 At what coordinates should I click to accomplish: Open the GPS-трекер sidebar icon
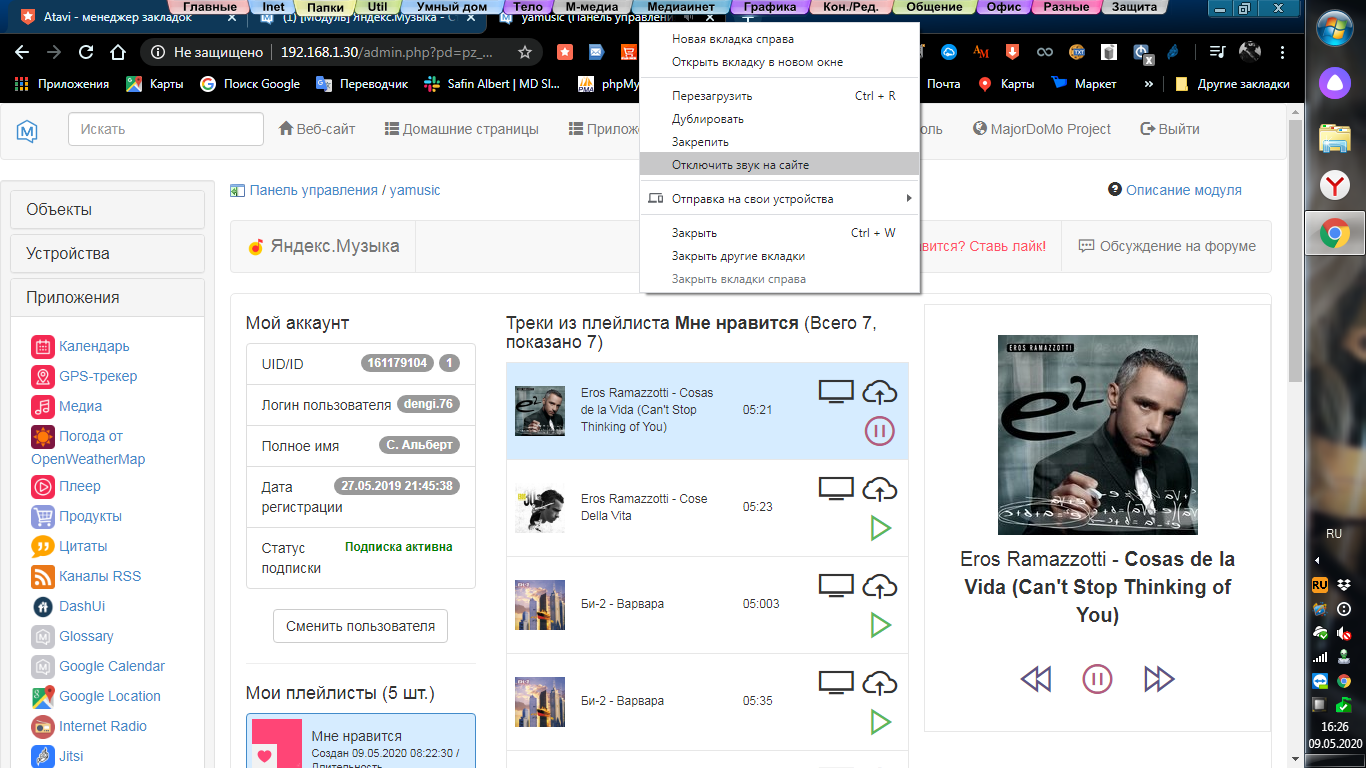(42, 377)
